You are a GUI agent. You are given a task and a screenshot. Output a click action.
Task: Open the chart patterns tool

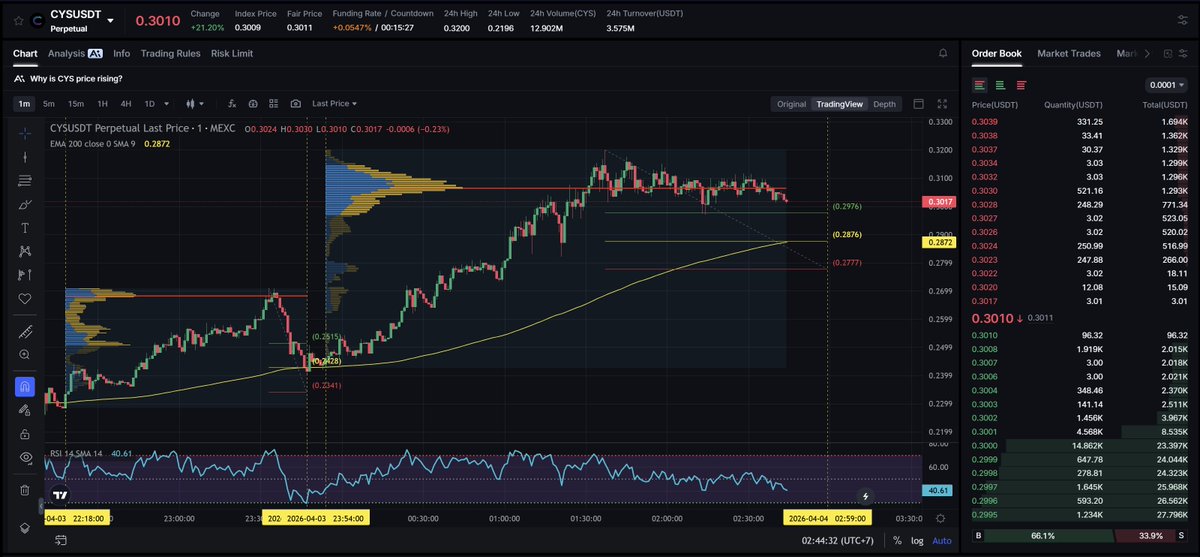(x=25, y=251)
